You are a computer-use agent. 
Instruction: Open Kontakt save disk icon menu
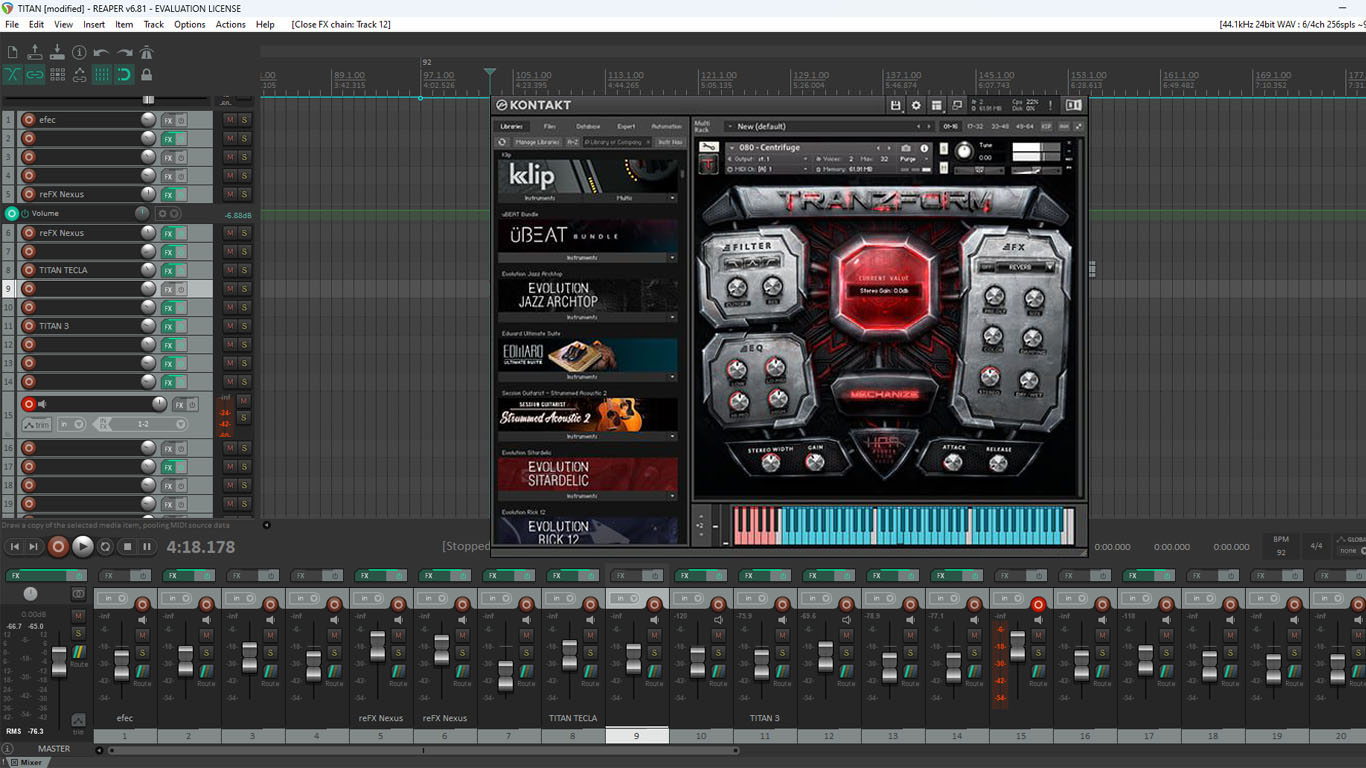895,105
